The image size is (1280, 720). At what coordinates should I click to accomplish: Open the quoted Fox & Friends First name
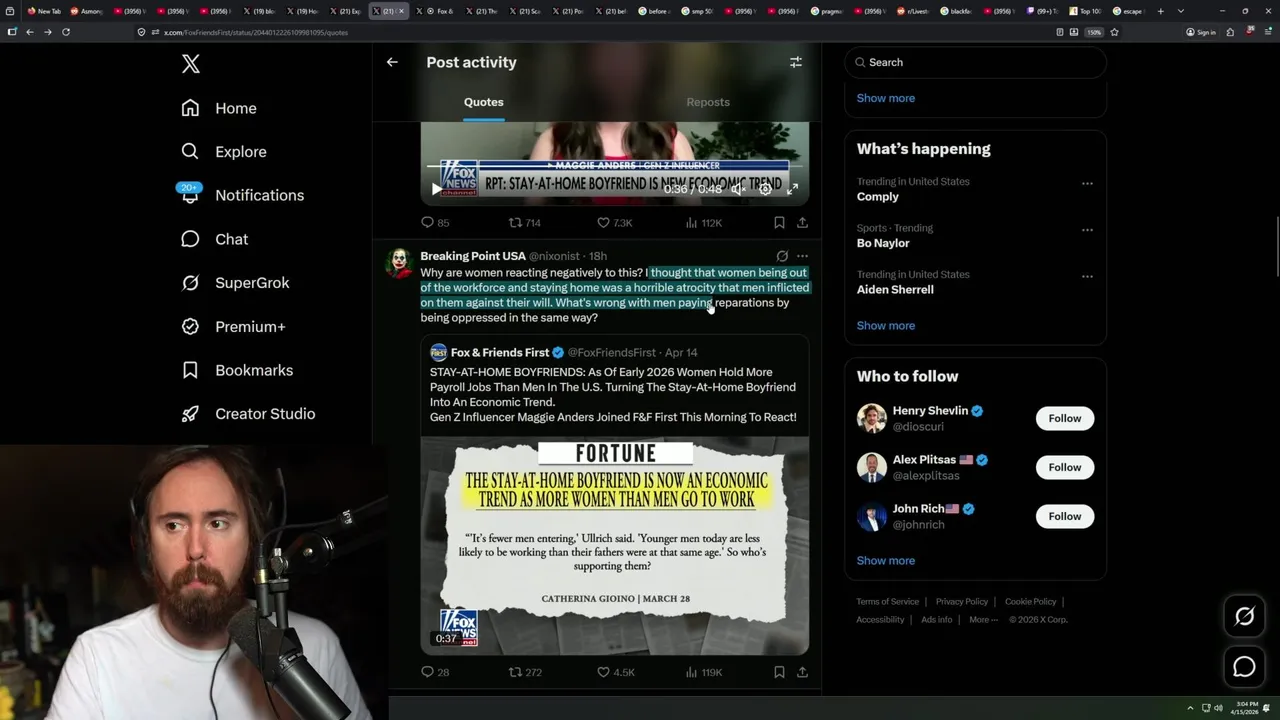[x=500, y=353]
